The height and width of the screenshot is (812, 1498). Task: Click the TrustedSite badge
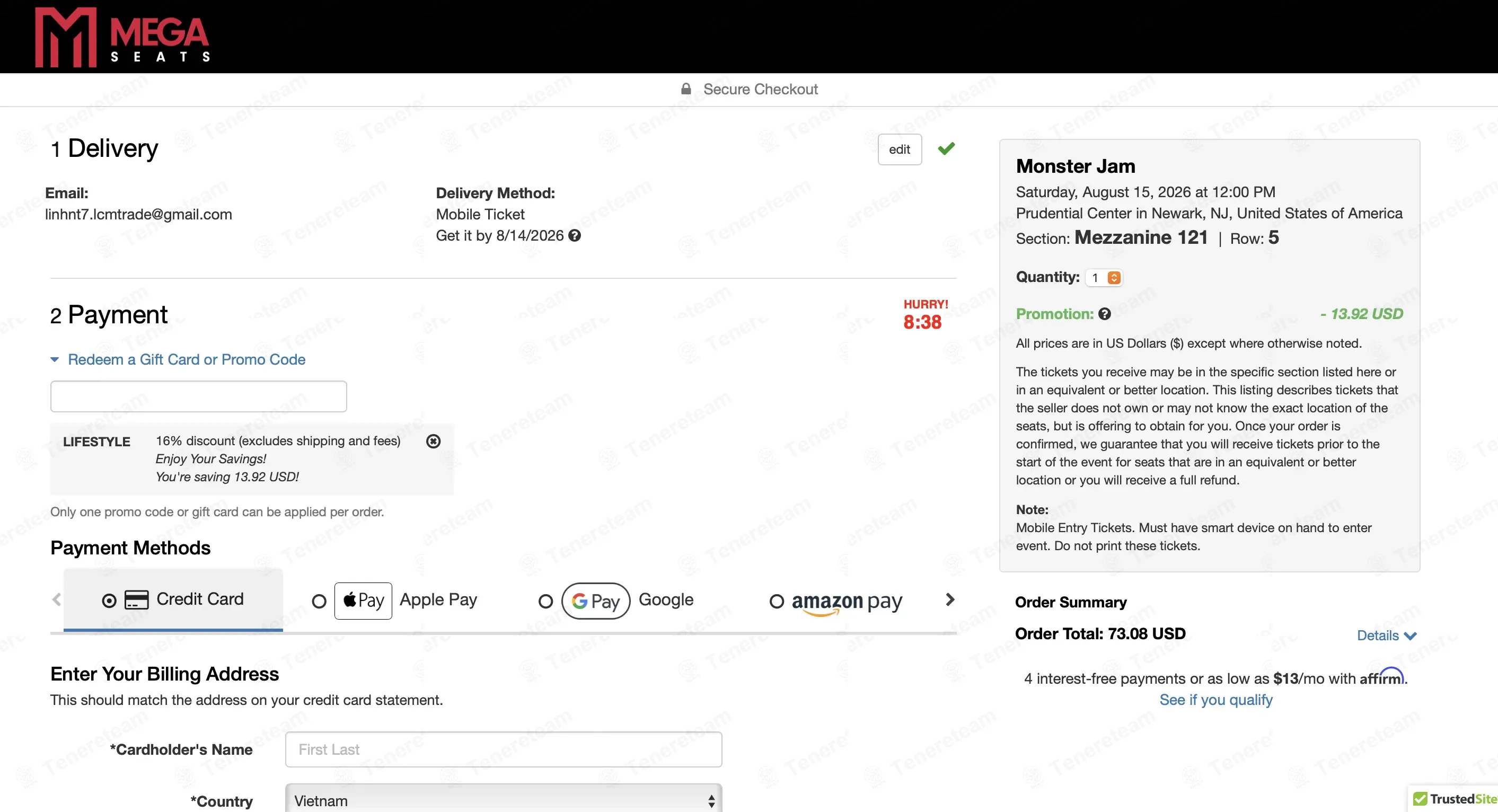pyautogui.click(x=1454, y=799)
